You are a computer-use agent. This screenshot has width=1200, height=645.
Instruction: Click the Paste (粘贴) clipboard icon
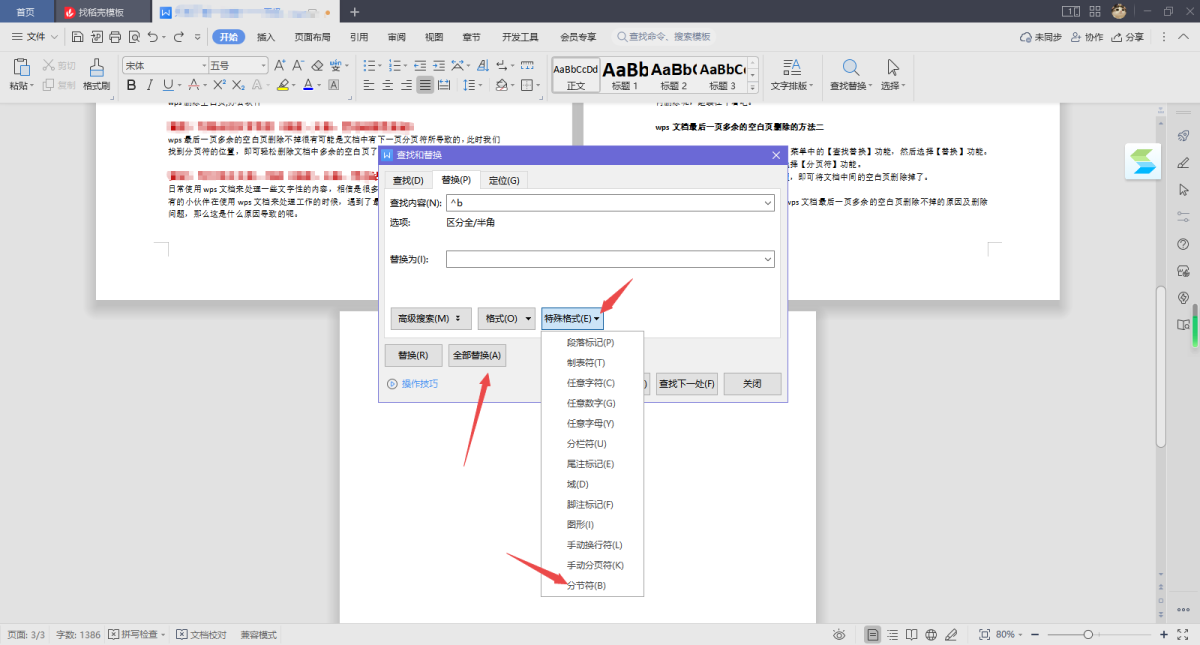(21, 68)
